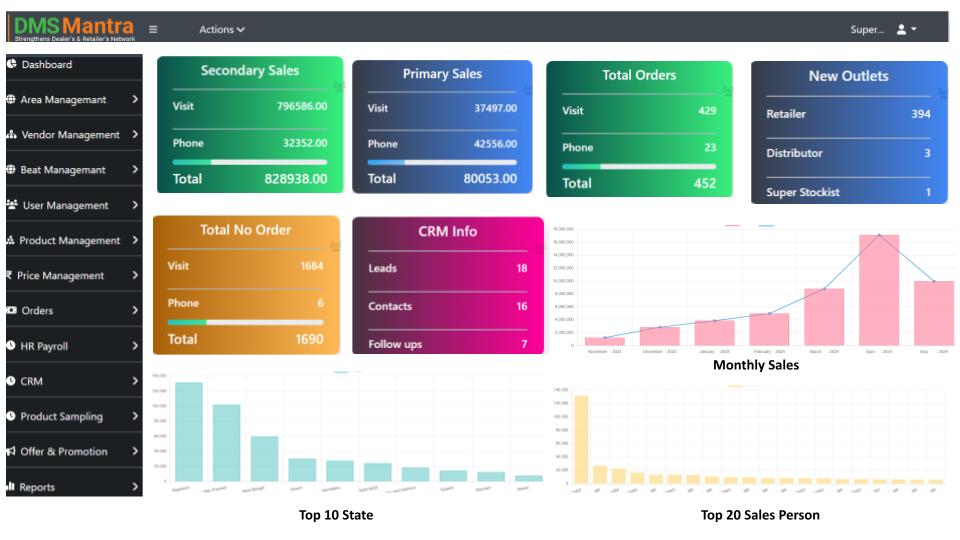Click the April 2024 bar in Monthly Sales

coord(879,290)
